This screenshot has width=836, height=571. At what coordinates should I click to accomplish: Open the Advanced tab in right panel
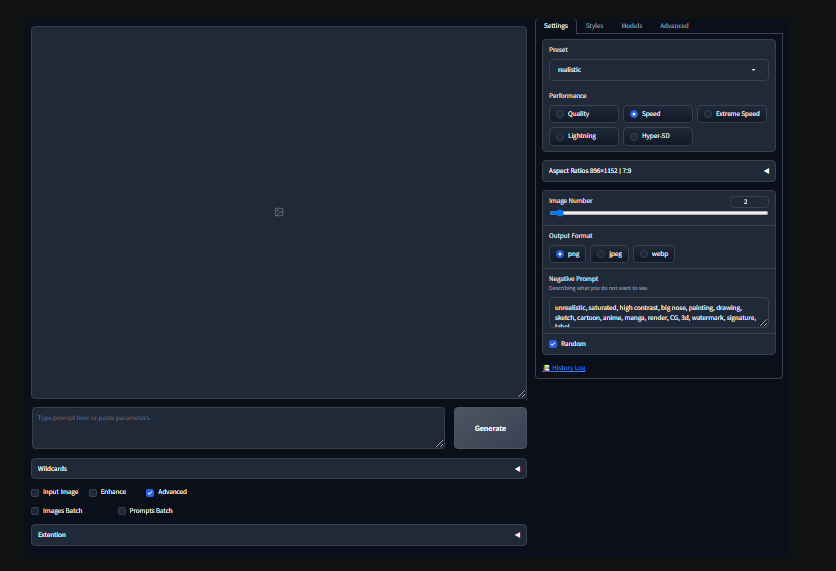tap(674, 26)
